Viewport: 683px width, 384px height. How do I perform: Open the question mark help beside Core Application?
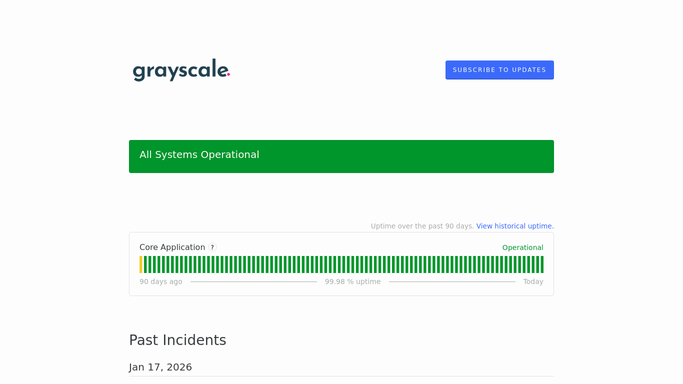(212, 247)
